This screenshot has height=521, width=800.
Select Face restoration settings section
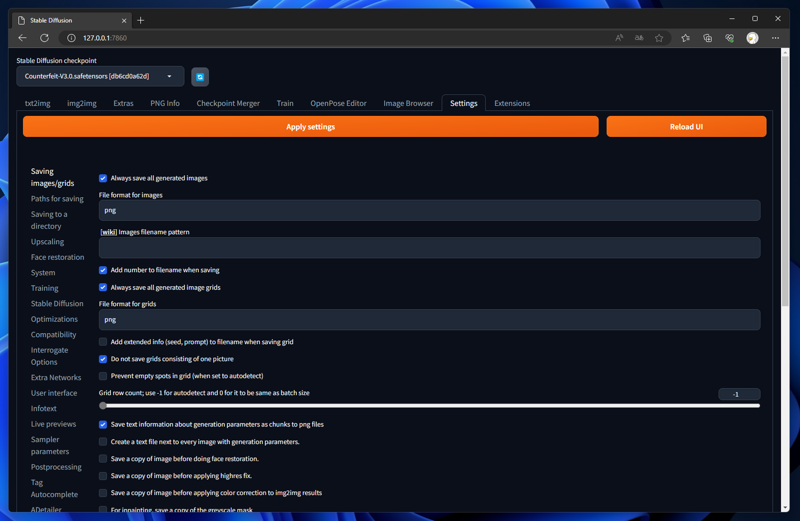[58, 257]
